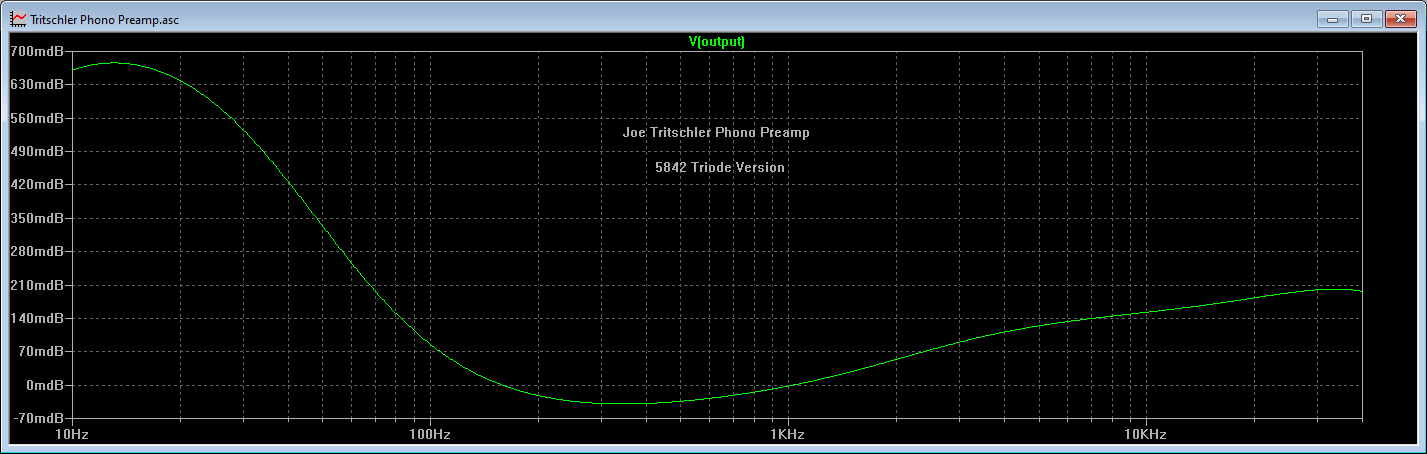The image size is (1427, 454).
Task: Click the window title 'Tritschler Phono Preamp.asc'
Action: tap(106, 20)
